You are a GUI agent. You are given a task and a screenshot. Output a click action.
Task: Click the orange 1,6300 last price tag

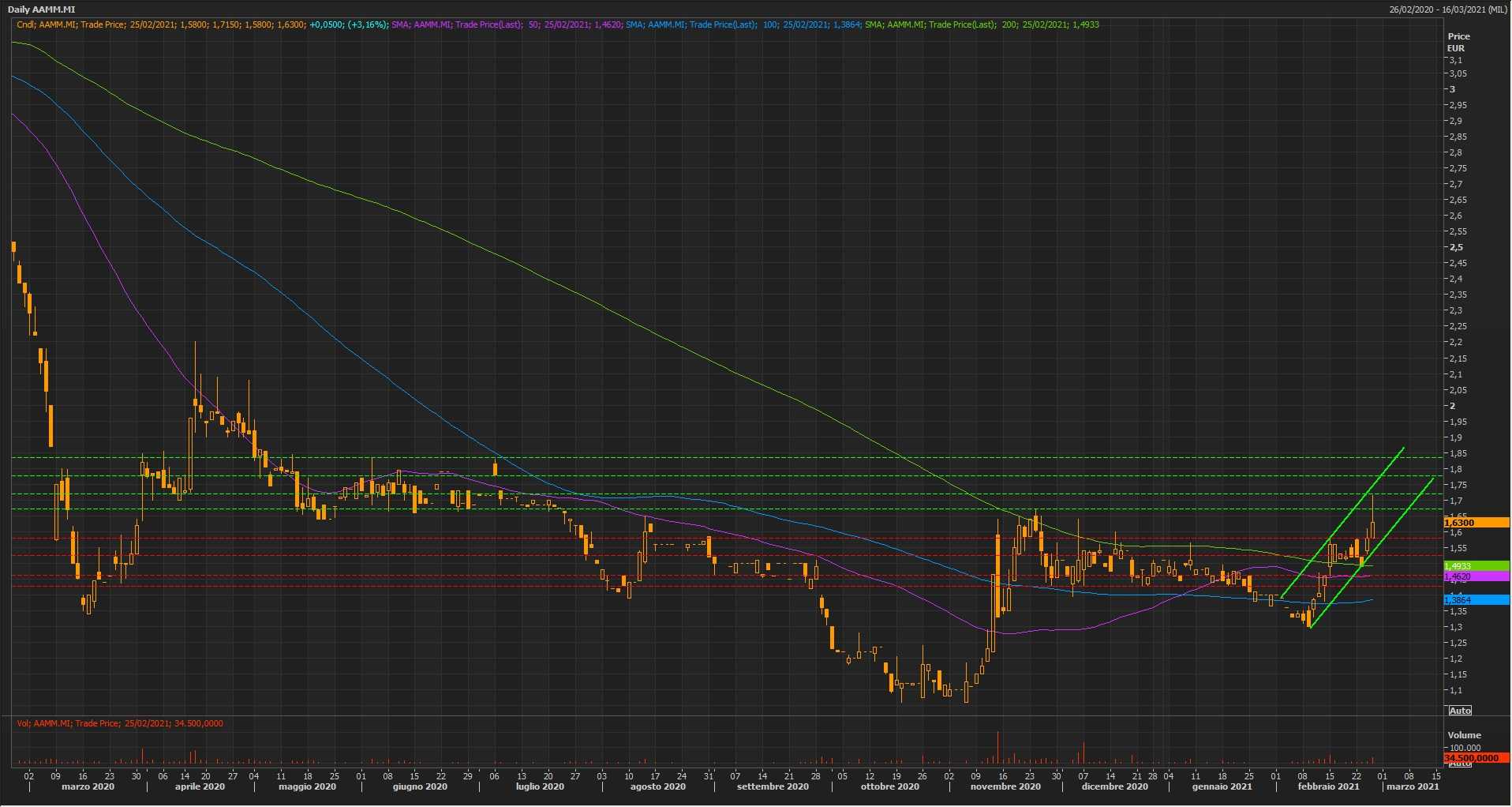click(1475, 523)
